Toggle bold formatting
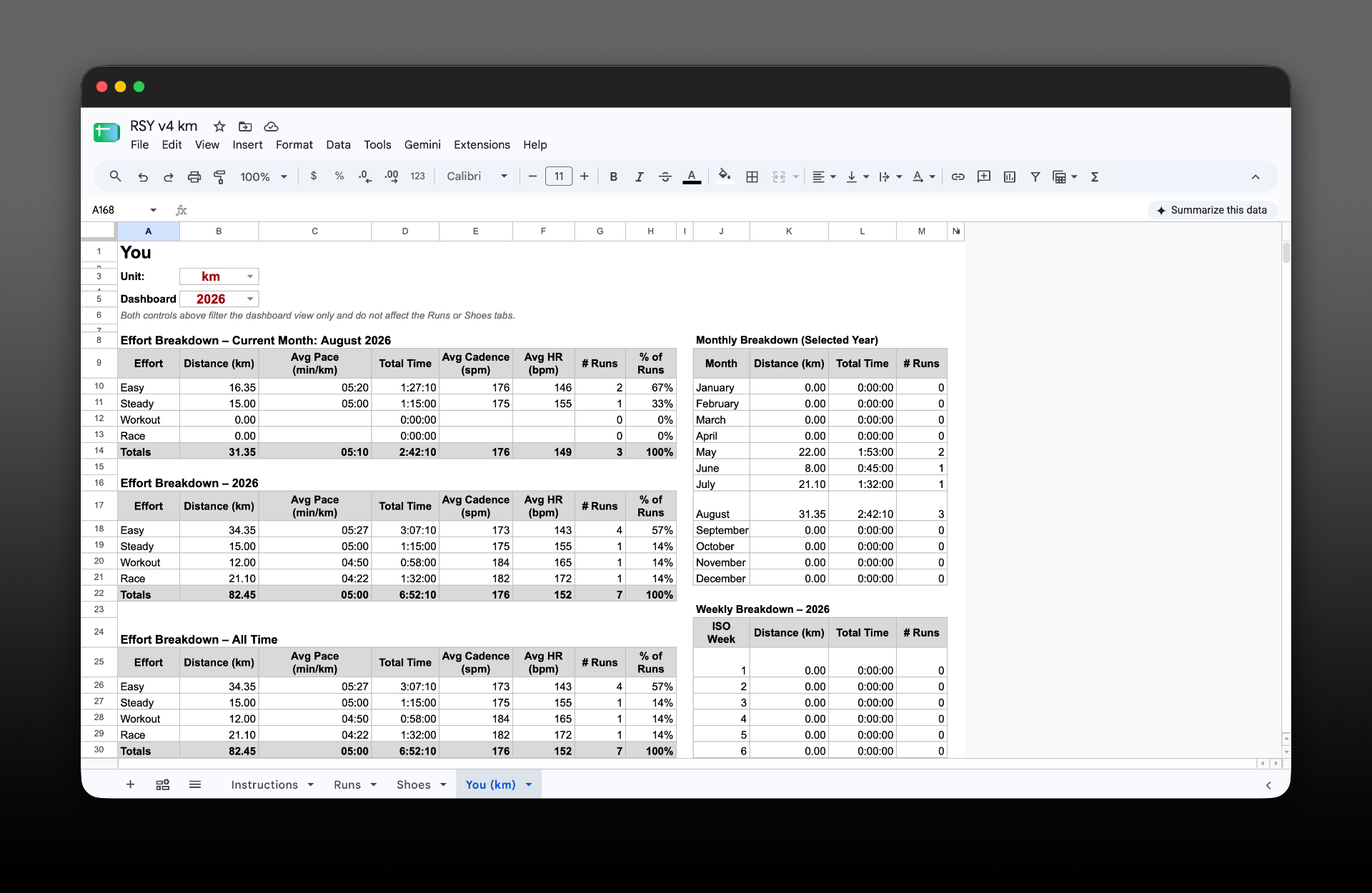This screenshot has width=1372, height=893. [613, 176]
